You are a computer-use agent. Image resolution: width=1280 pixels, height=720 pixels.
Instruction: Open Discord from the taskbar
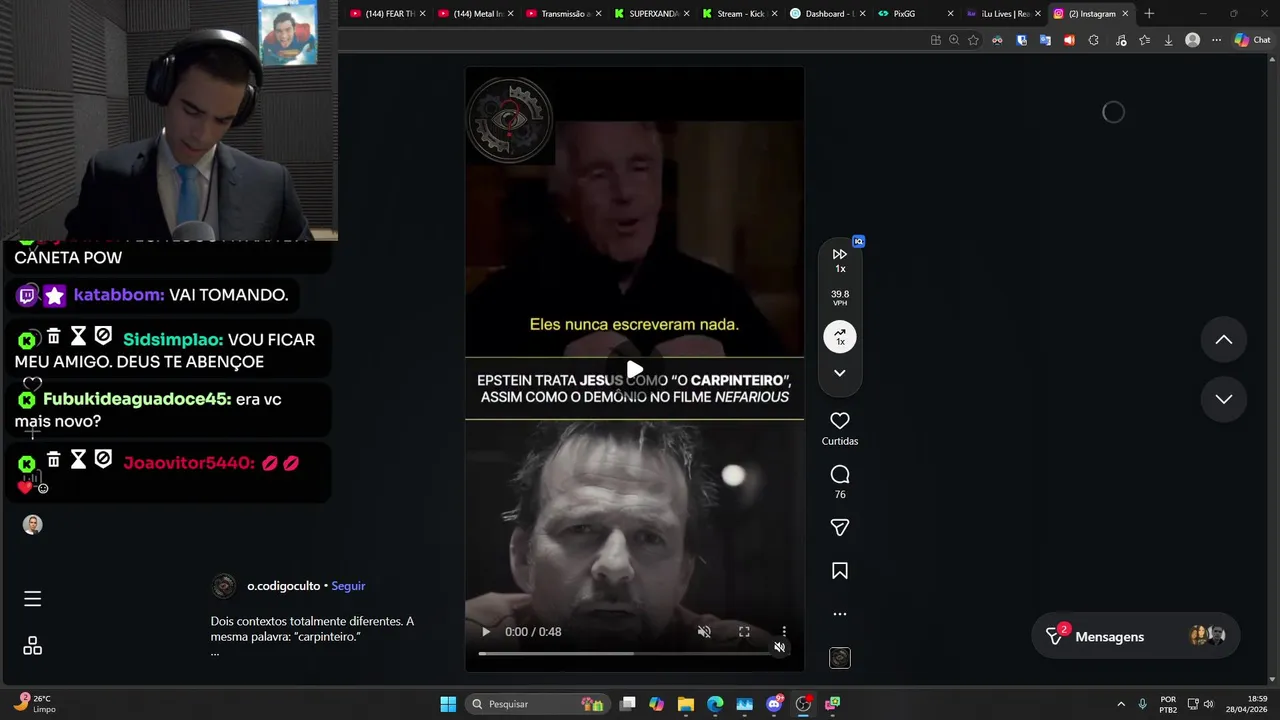click(774, 704)
